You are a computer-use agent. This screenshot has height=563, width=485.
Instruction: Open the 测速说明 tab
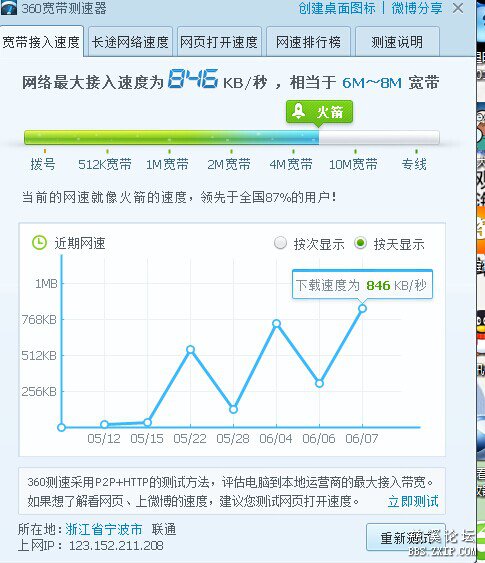tap(397, 42)
